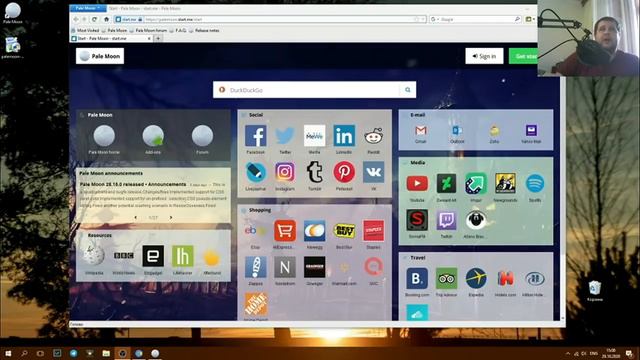The width and height of the screenshot is (640, 360).
Task: Open the Release notes bookmark
Action: point(204,30)
